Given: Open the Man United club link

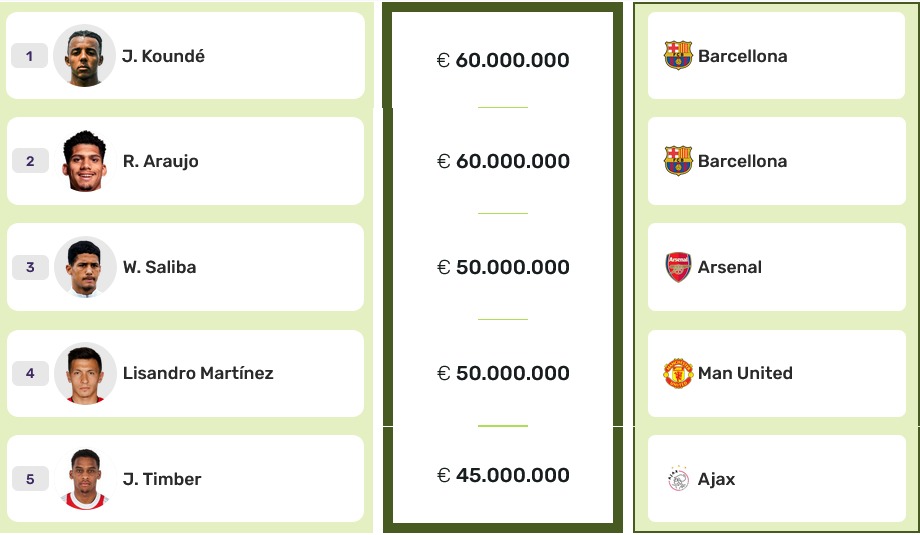Looking at the screenshot, I should tap(745, 373).
